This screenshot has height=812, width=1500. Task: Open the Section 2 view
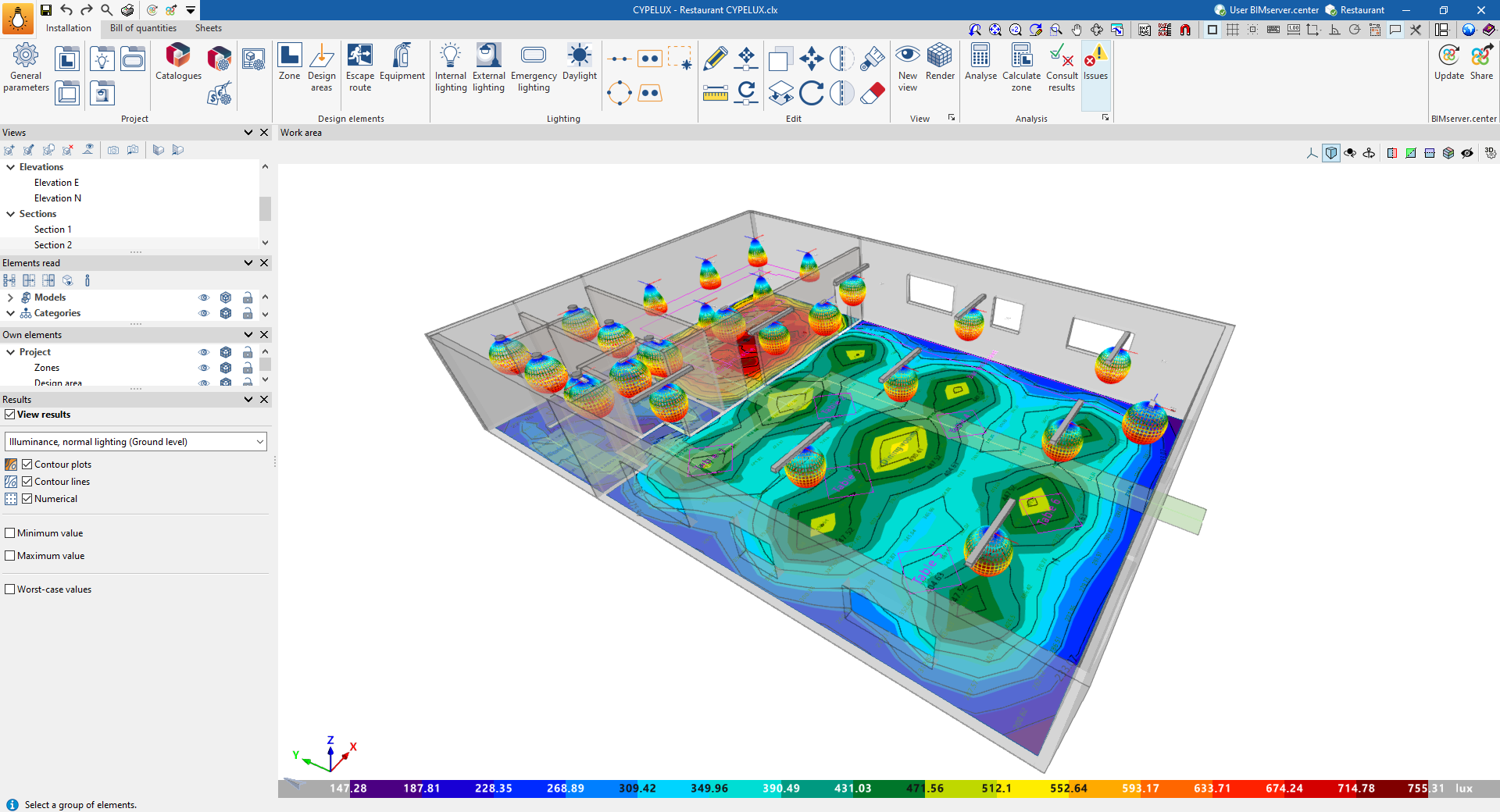tap(53, 245)
